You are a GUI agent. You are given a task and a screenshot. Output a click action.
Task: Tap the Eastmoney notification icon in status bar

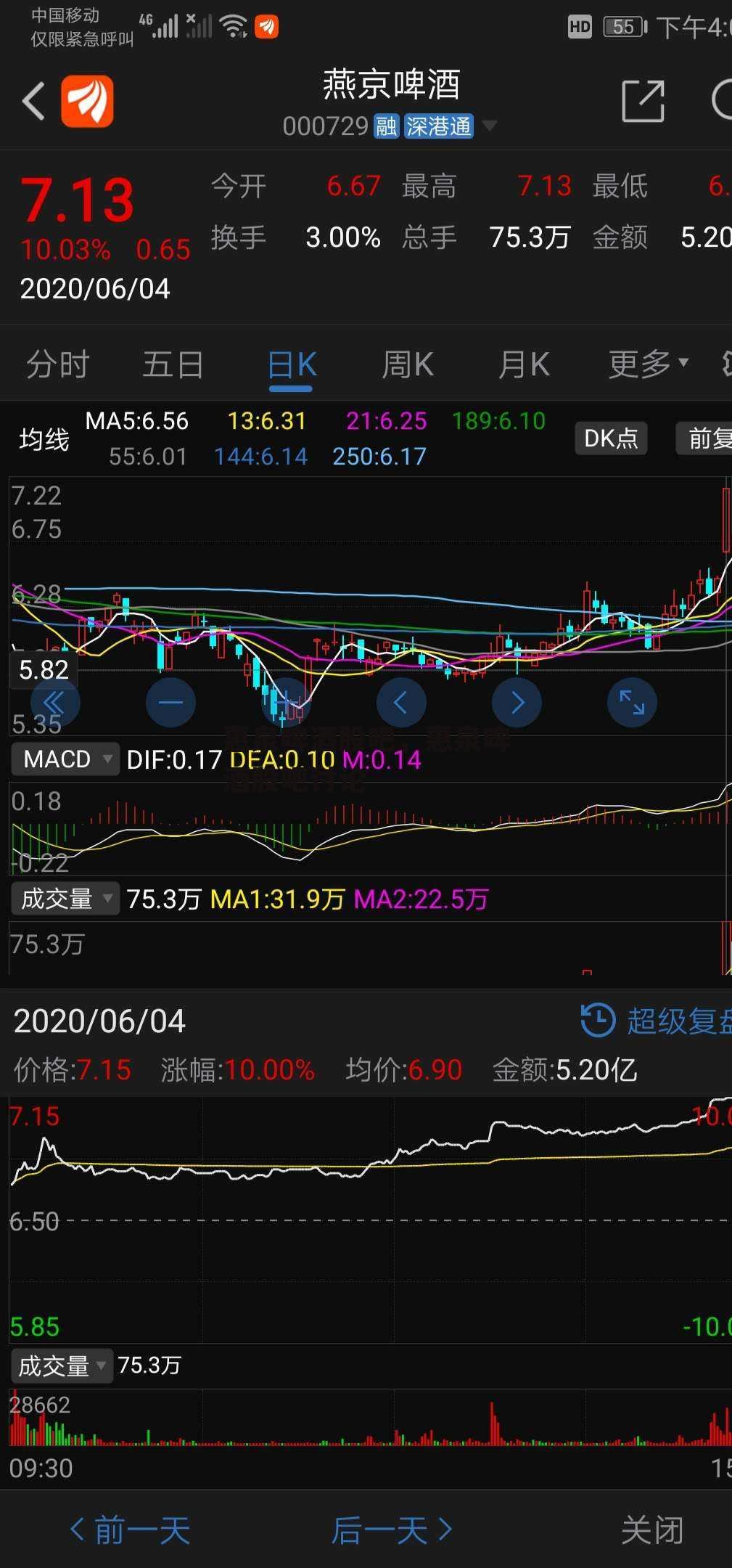point(266,27)
